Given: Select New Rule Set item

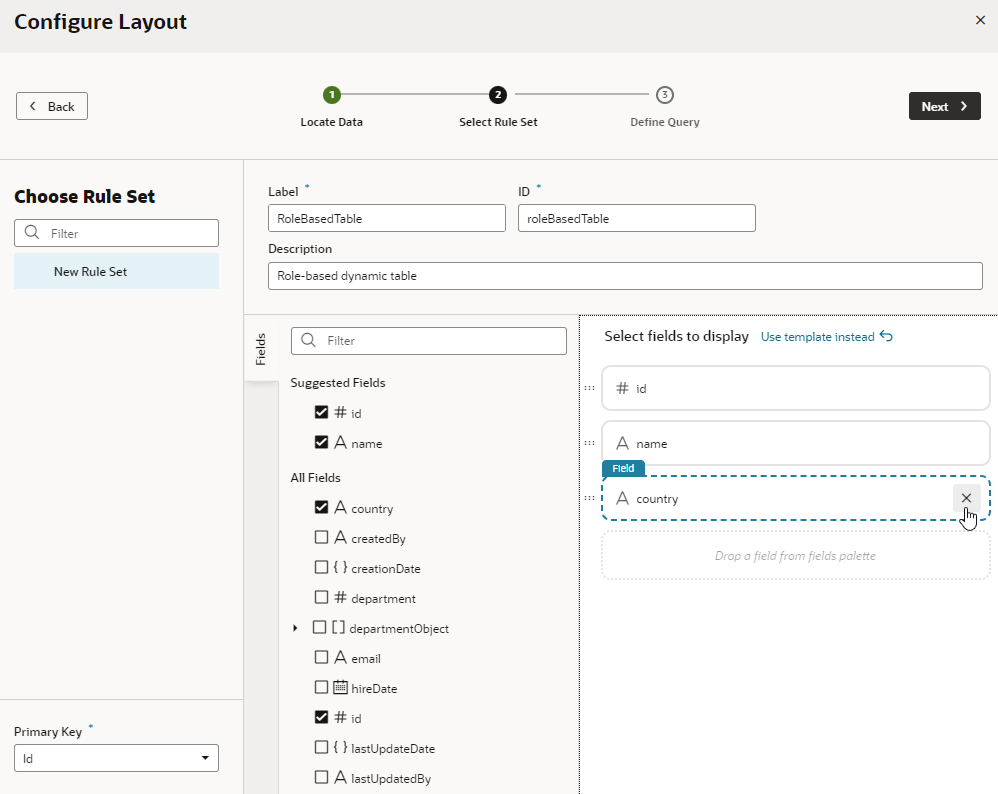Looking at the screenshot, I should pyautogui.click(x=116, y=271).
